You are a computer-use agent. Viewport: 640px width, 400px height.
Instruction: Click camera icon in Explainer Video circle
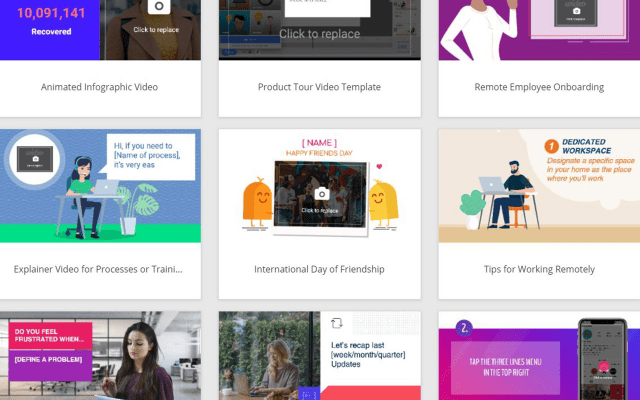(x=36, y=158)
